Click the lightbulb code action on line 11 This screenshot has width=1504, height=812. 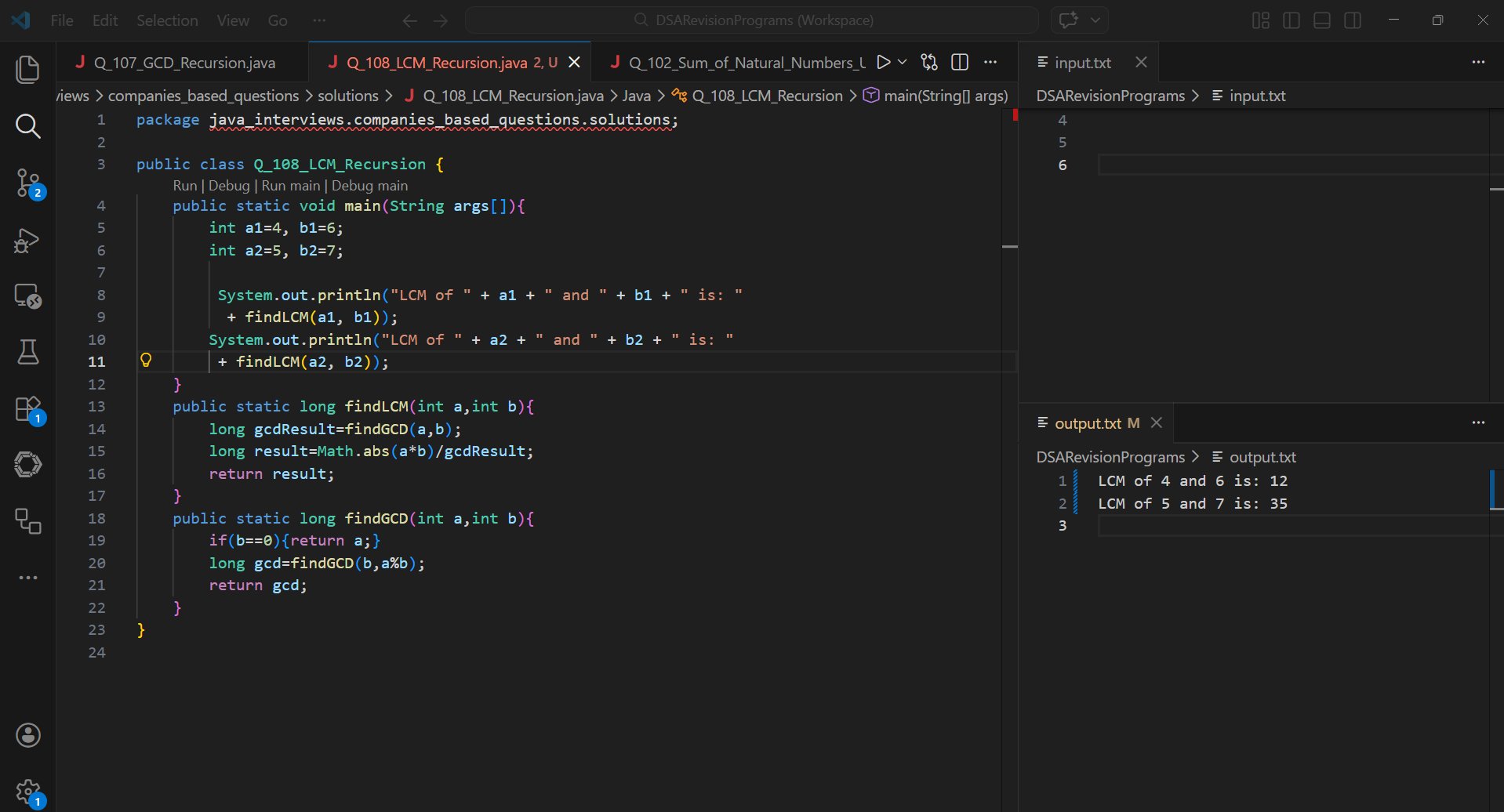(146, 361)
